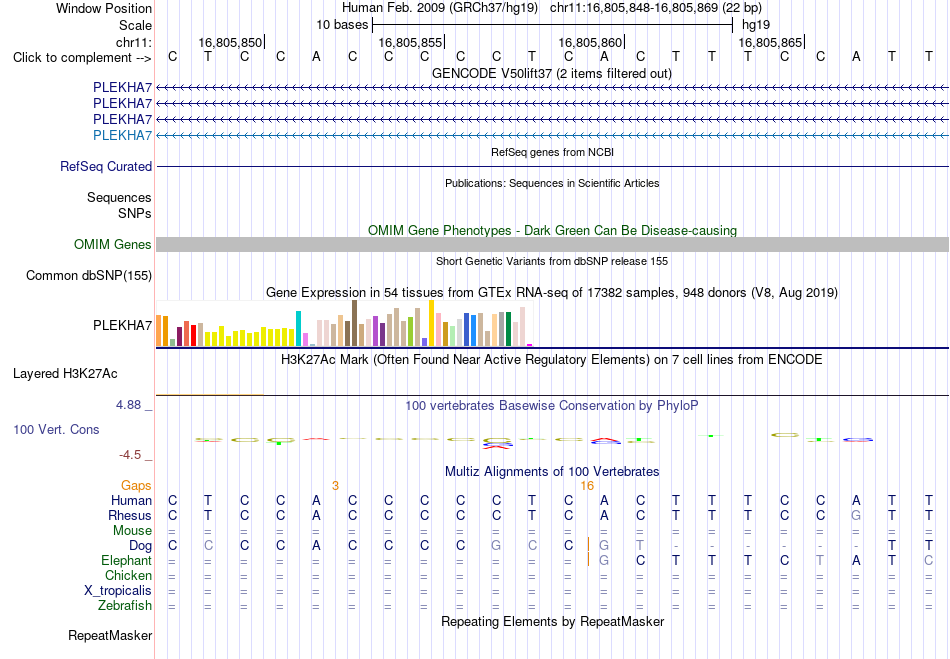Screen dimensions: 950x659
Task: Click the chr11:16,805,848-16,805,869 position header
Action: (656, 8)
